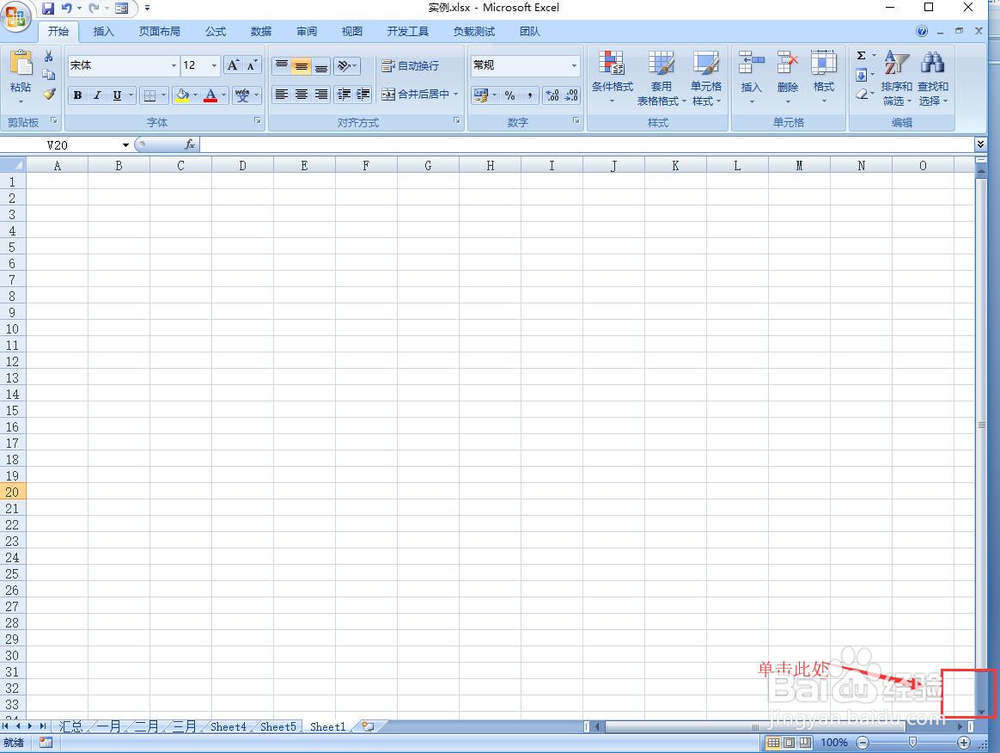This screenshot has height=753, width=1000.
Task: Switch to 公式 ribbon tab
Action: tap(216, 32)
